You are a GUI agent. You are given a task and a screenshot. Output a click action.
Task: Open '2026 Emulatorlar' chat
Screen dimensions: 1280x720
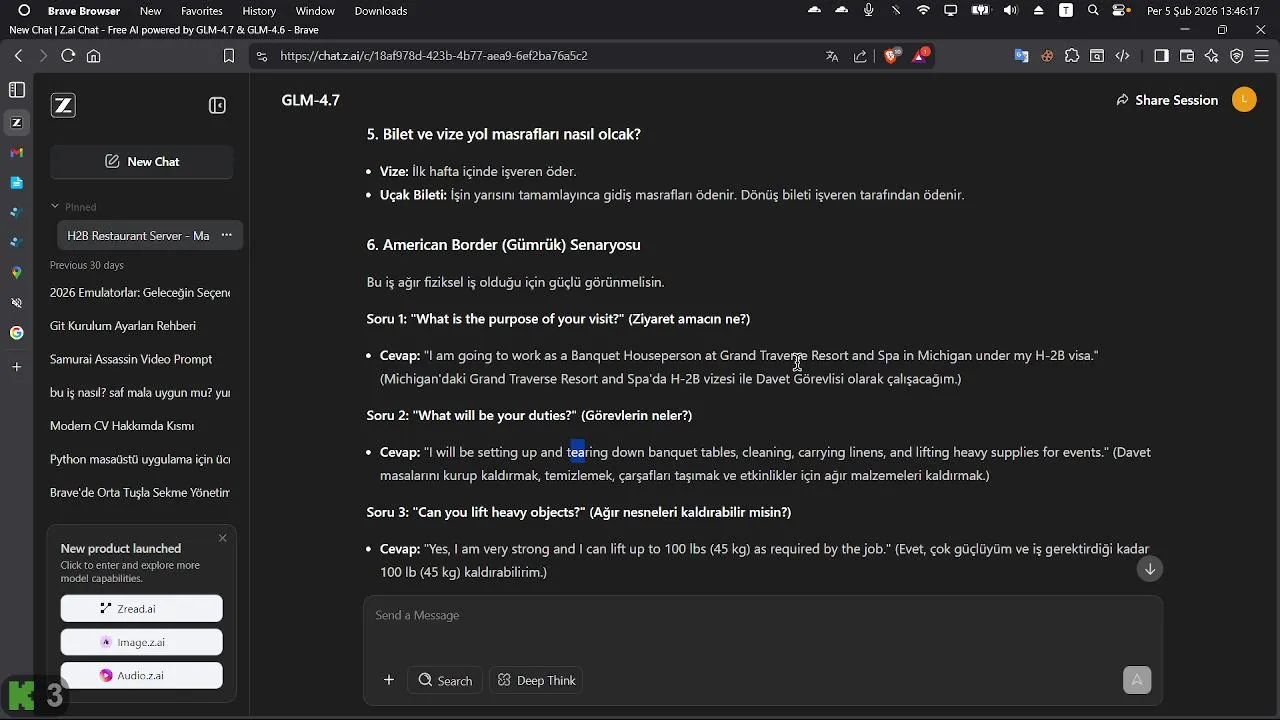pos(140,292)
